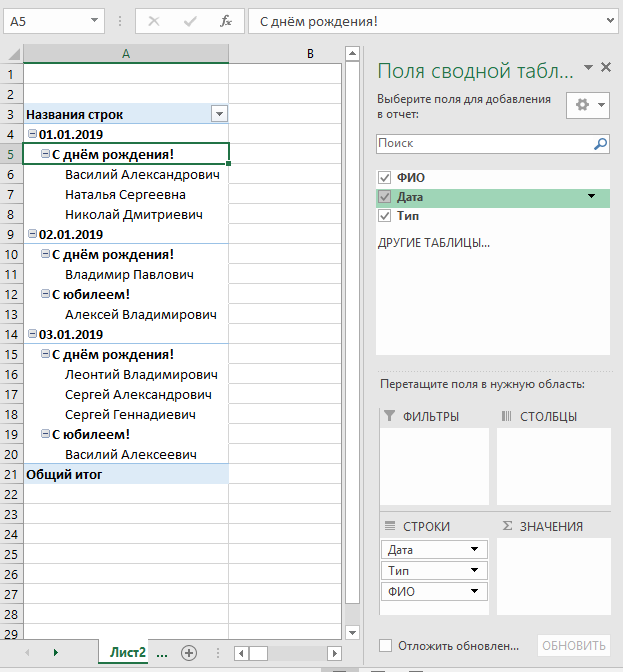Expand the Name Box dropdown

(94, 21)
